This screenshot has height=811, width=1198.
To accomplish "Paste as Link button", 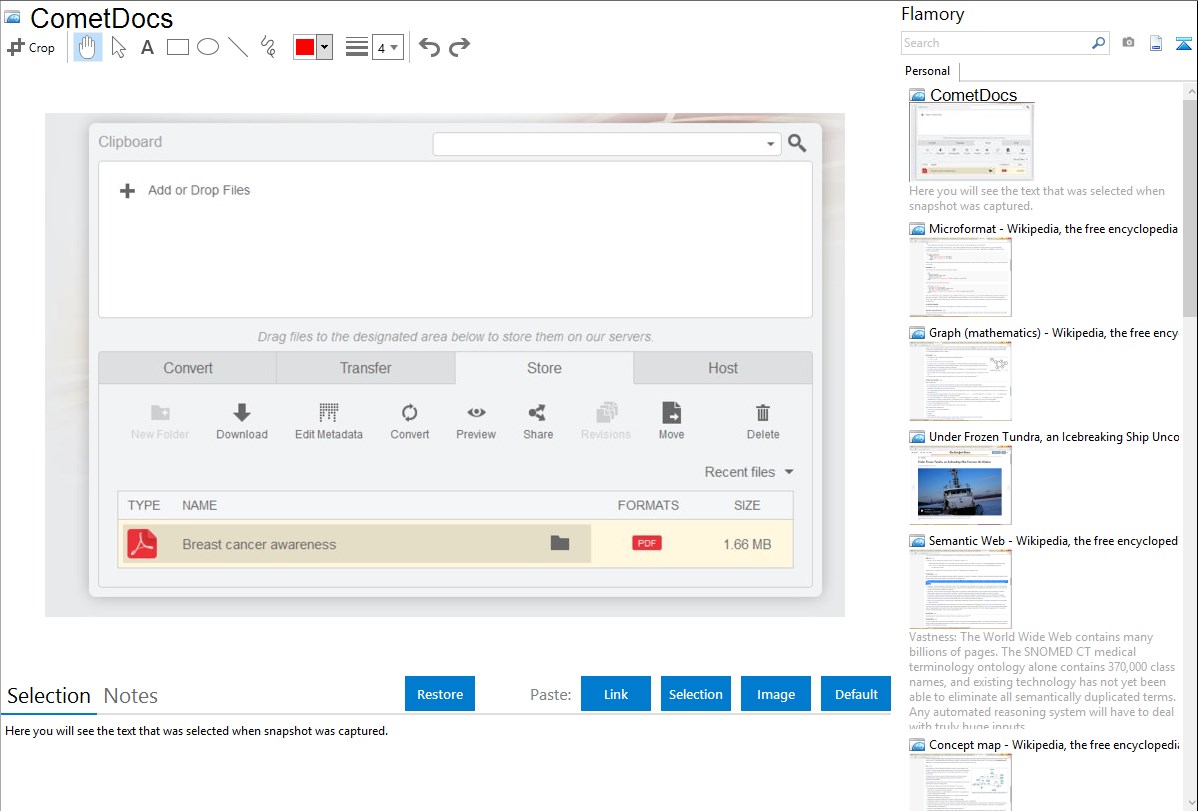I will click(616, 694).
